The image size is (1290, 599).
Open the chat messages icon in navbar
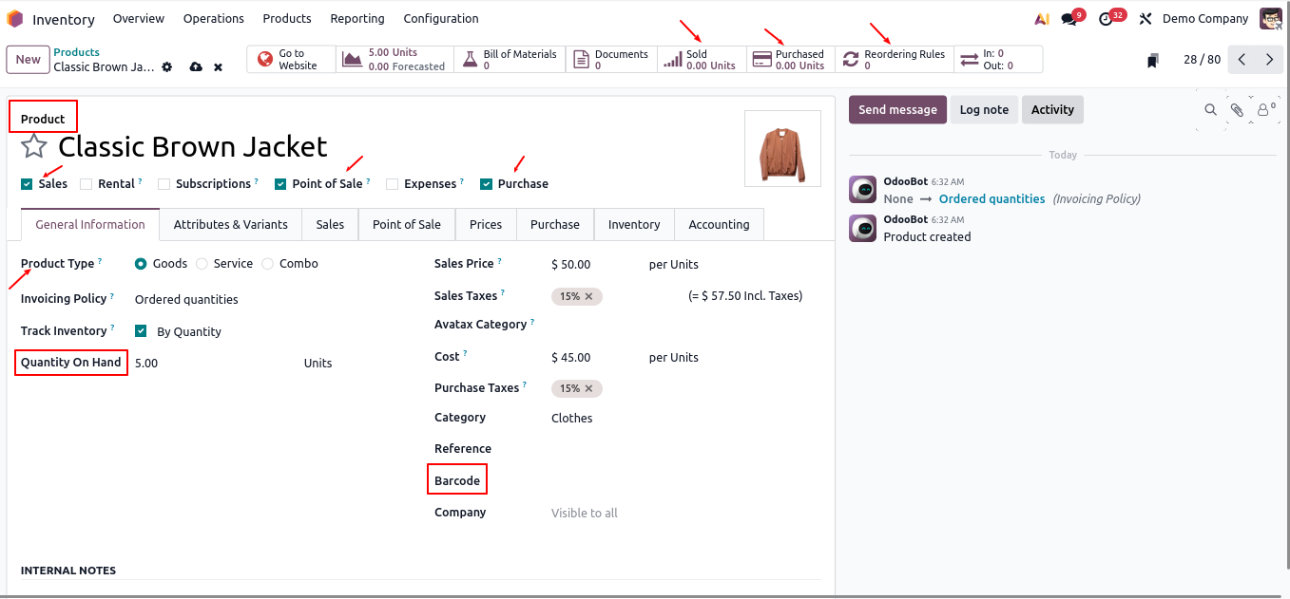tap(1070, 19)
